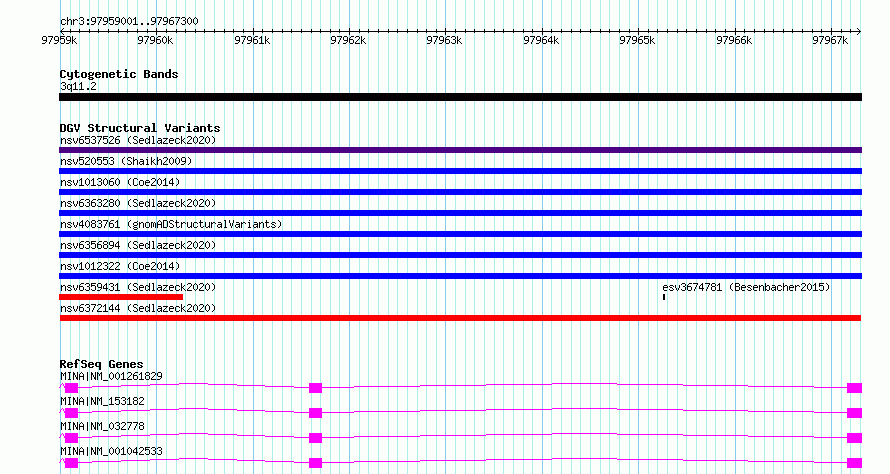Open transcript MINA|NM_001042533 label
Viewport: 890px width, 474px height.
[111, 451]
